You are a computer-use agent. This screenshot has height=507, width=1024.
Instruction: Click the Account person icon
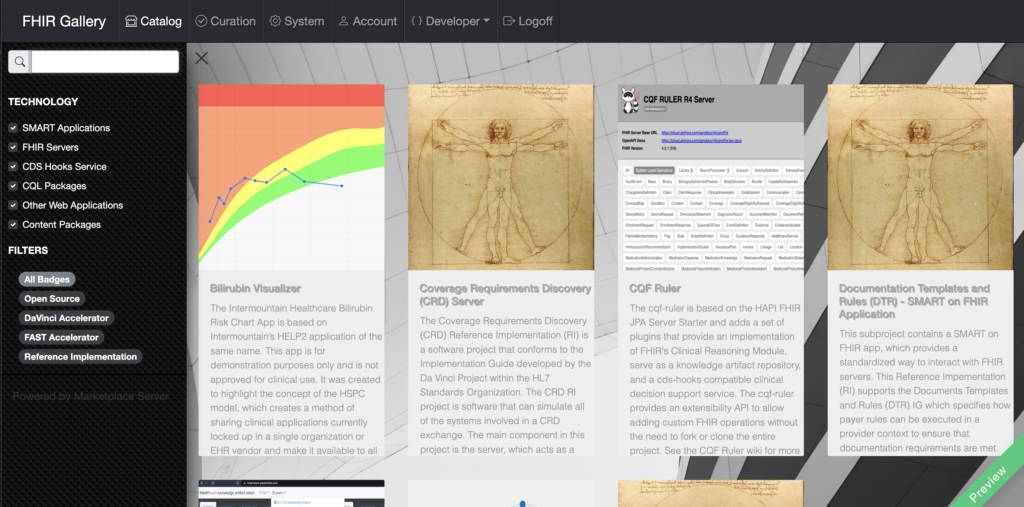[344, 21]
